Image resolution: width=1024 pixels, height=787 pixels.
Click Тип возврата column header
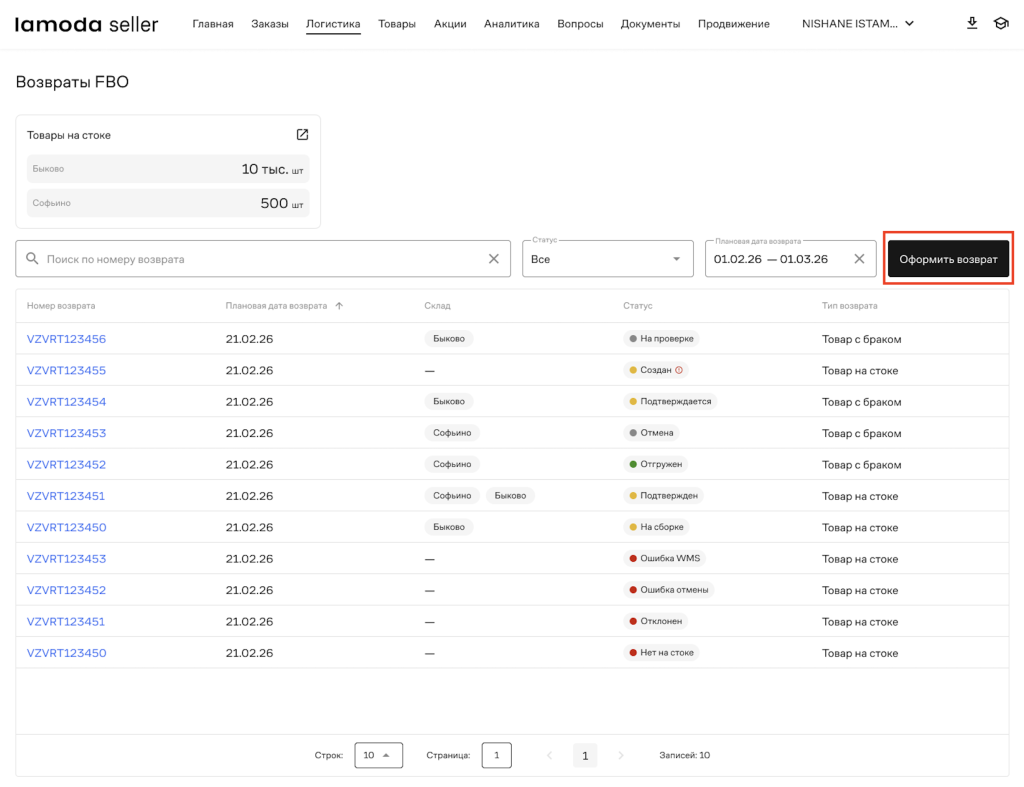(849, 306)
